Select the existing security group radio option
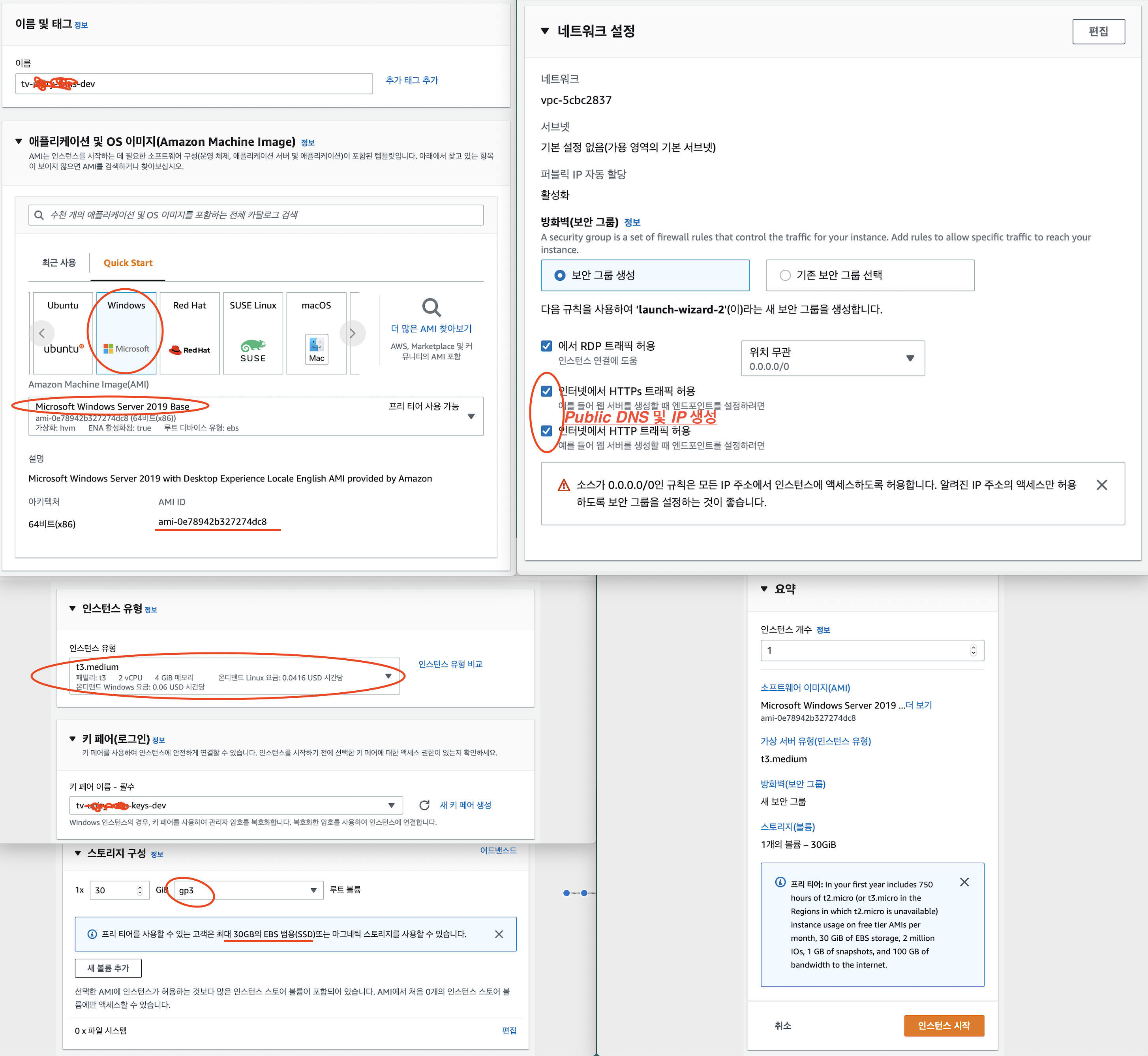 click(785, 275)
